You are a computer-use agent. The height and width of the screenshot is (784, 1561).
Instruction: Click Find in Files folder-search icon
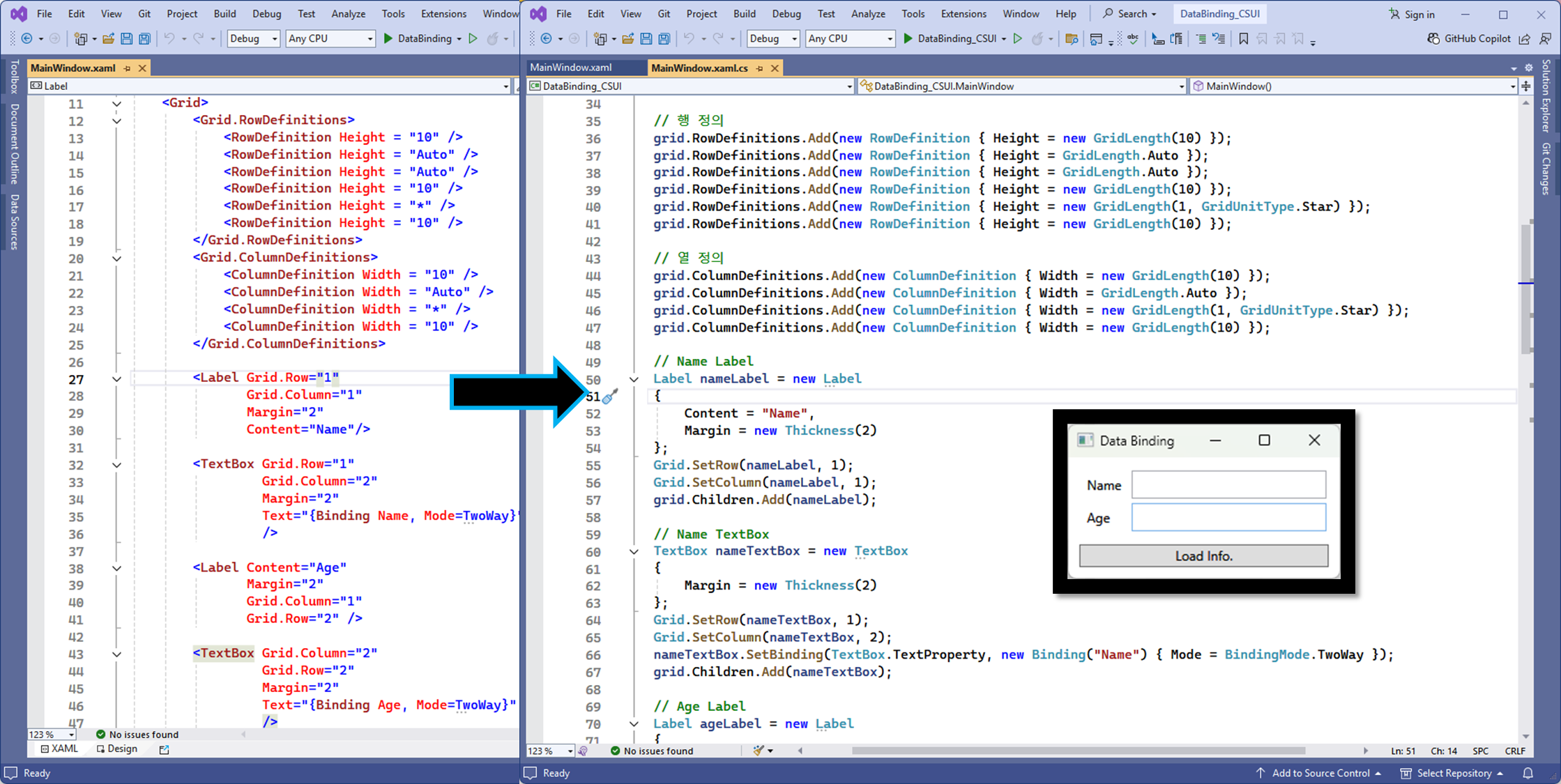click(1072, 39)
